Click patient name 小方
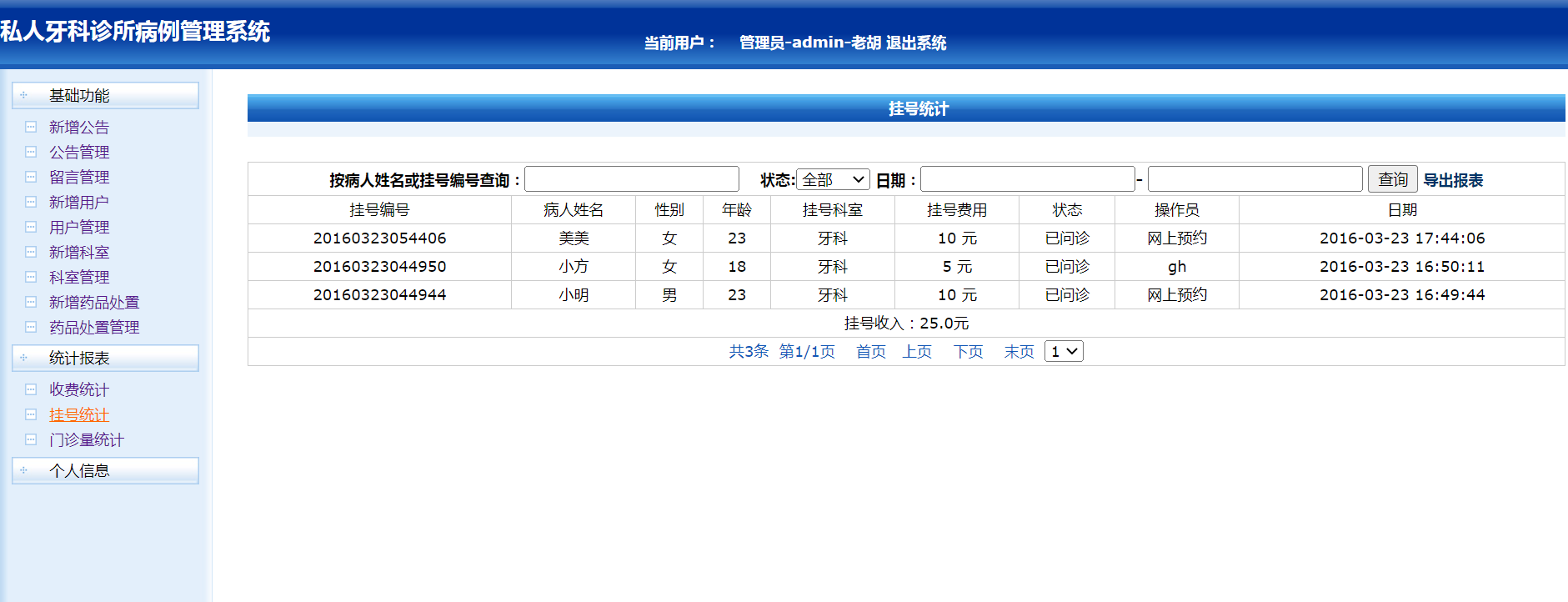The image size is (1568, 602). pyautogui.click(x=574, y=267)
